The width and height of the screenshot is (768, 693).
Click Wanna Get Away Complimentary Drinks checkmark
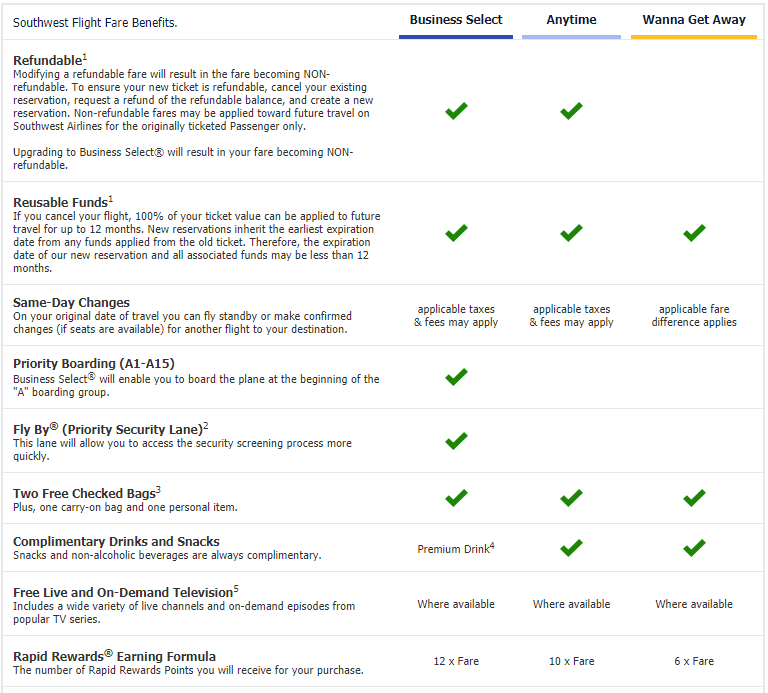(x=694, y=548)
